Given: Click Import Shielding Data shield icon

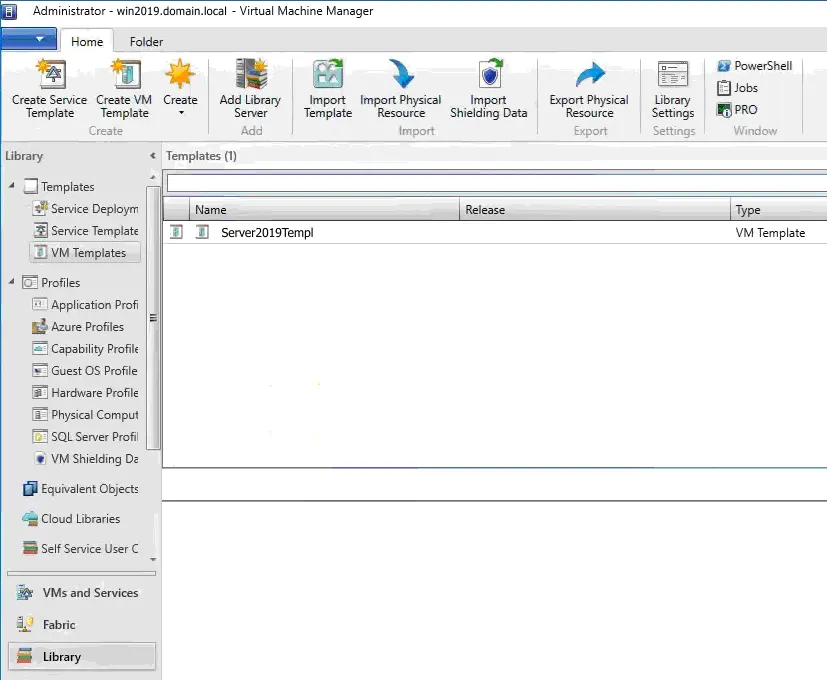Looking at the screenshot, I should point(490,73).
